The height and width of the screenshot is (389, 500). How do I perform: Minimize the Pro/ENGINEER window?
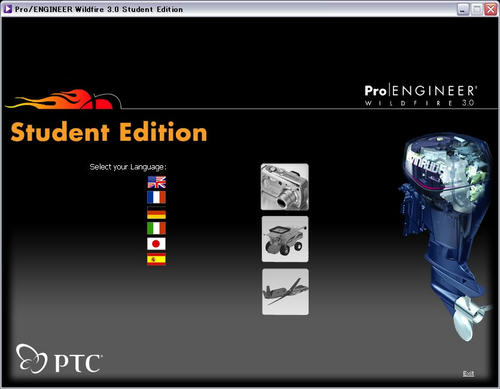point(463,9)
